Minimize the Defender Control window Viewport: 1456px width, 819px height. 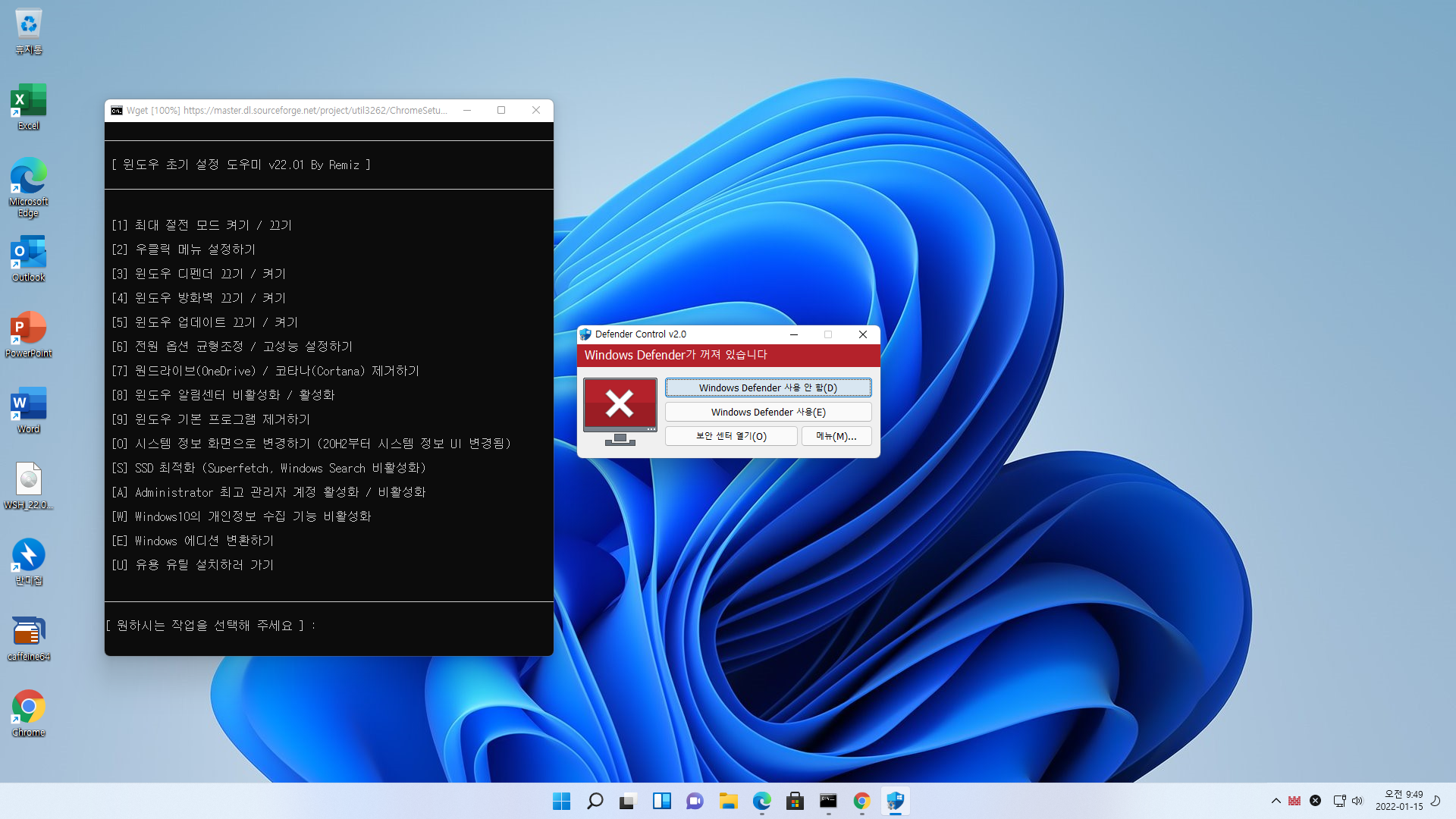tap(793, 334)
